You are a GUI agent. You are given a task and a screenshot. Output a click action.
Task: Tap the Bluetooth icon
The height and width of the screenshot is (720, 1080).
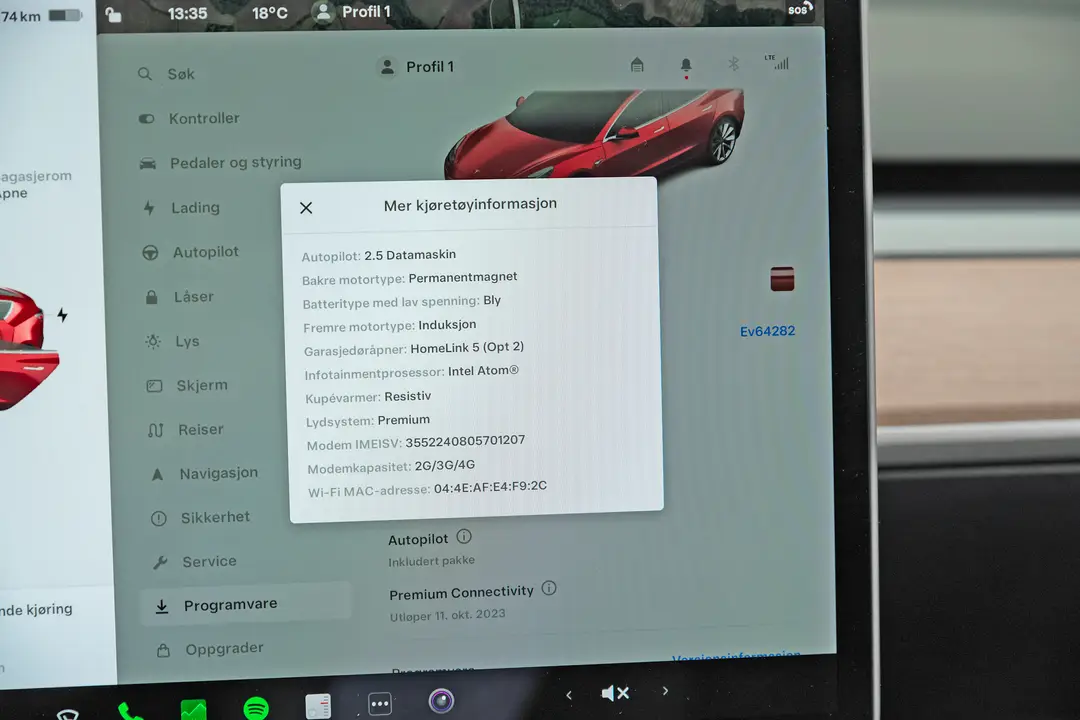point(734,64)
